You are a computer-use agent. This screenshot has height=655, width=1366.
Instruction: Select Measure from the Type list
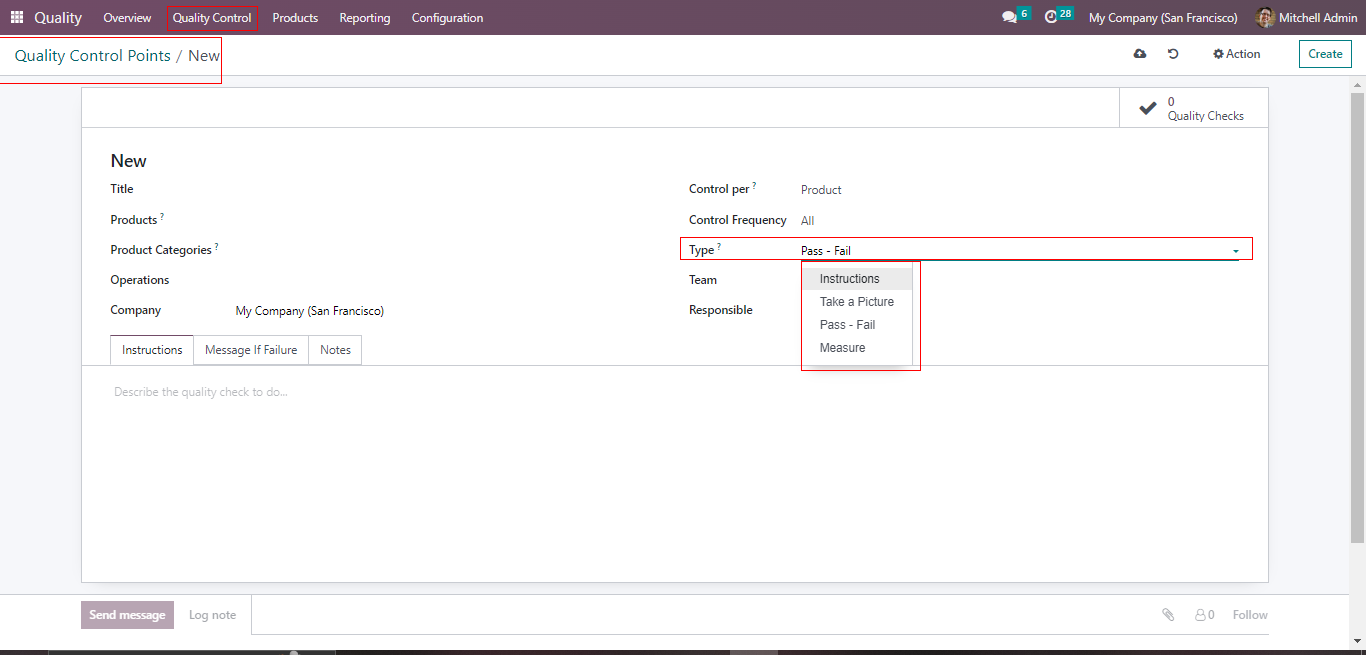[x=842, y=348]
